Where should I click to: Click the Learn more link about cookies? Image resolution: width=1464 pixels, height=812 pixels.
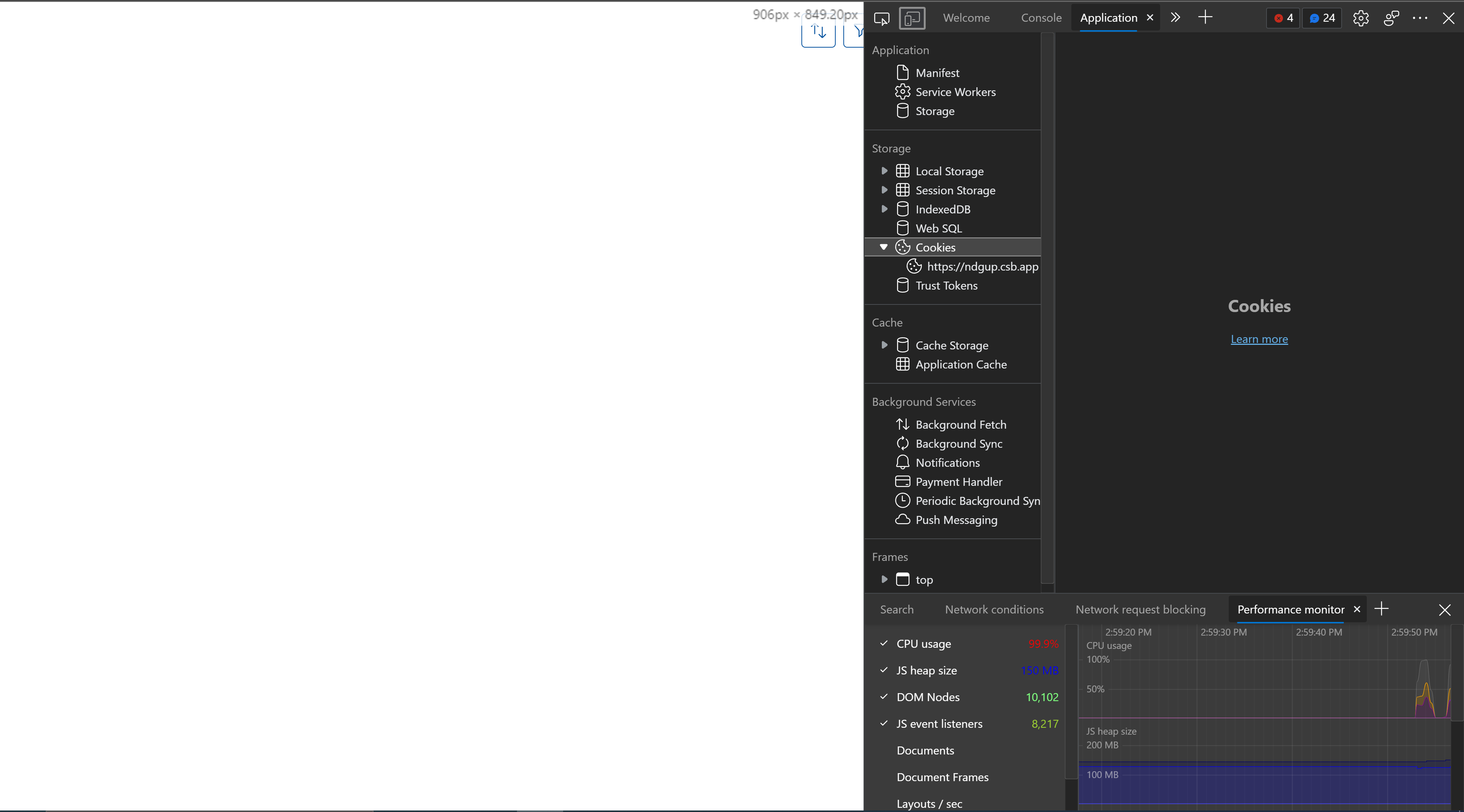[1259, 339]
